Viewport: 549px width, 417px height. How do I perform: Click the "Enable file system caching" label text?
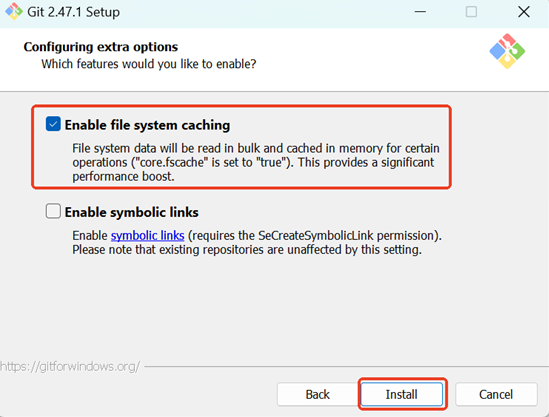147,125
